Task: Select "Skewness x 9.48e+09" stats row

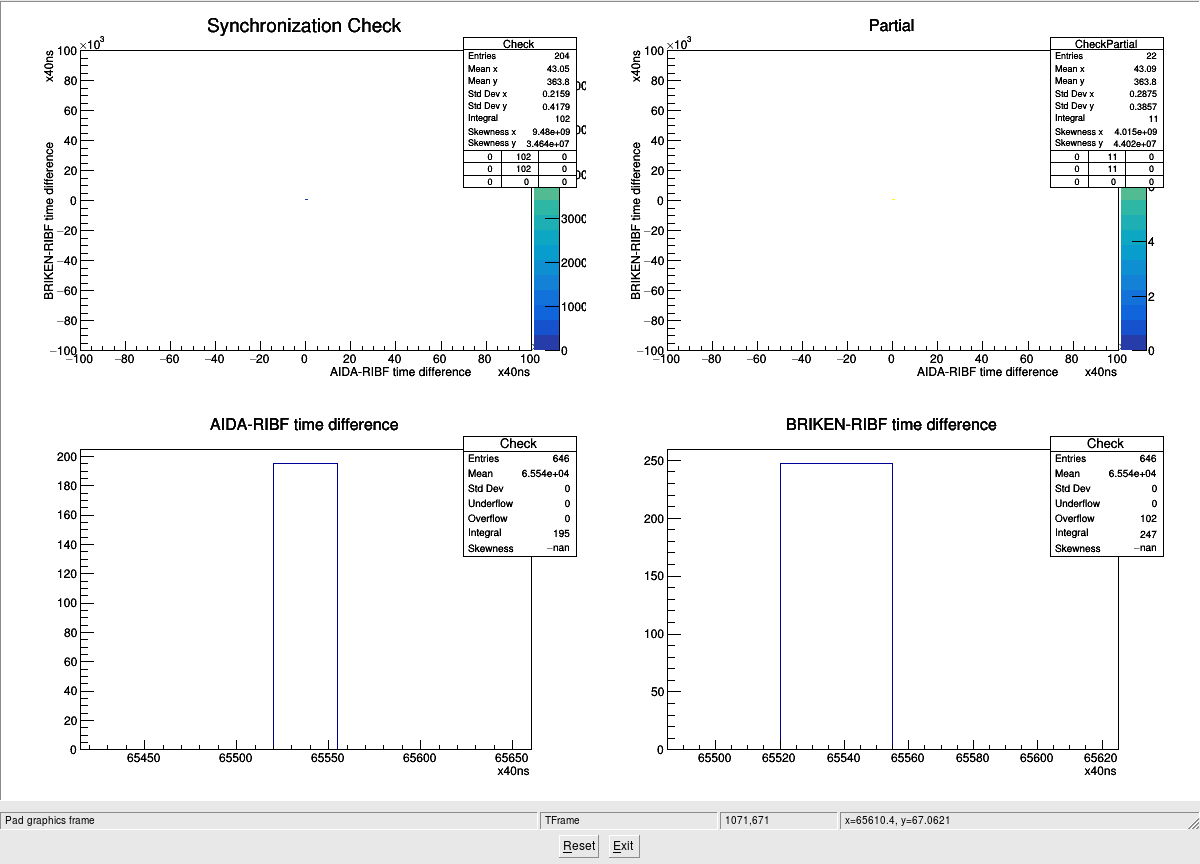Action: click(519, 132)
